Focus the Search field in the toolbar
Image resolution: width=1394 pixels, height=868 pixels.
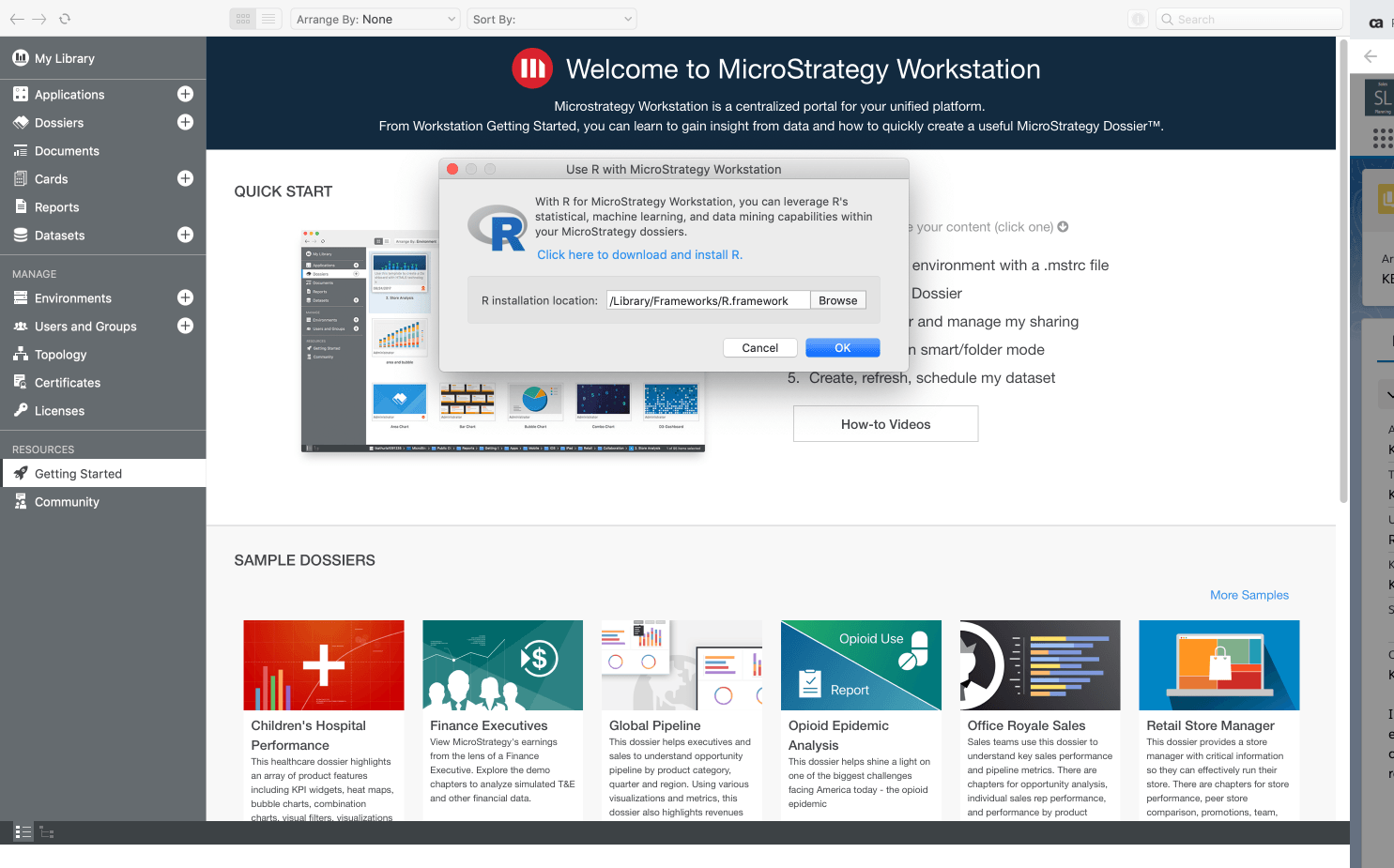pos(1249,19)
